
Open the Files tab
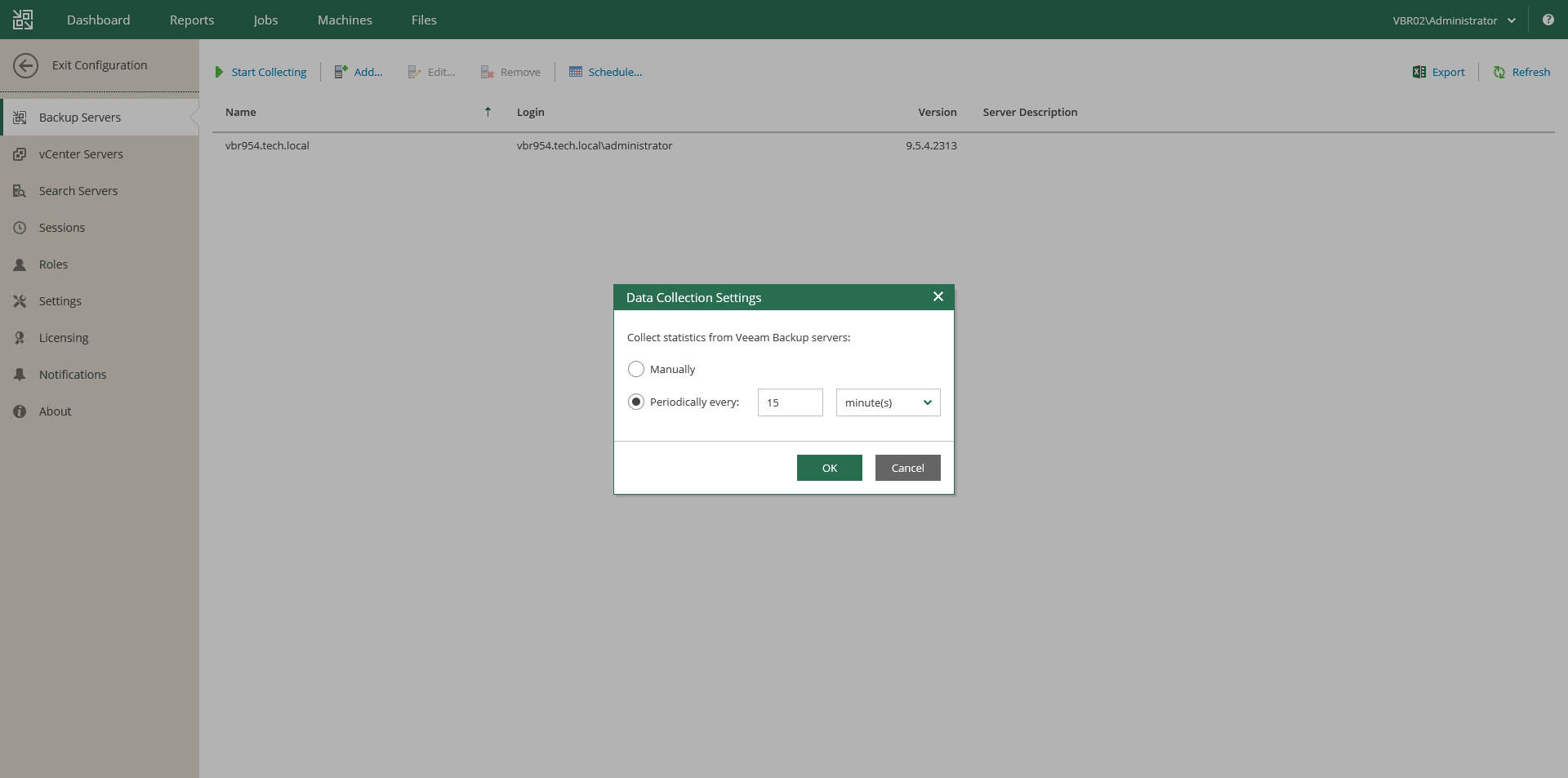click(x=424, y=20)
